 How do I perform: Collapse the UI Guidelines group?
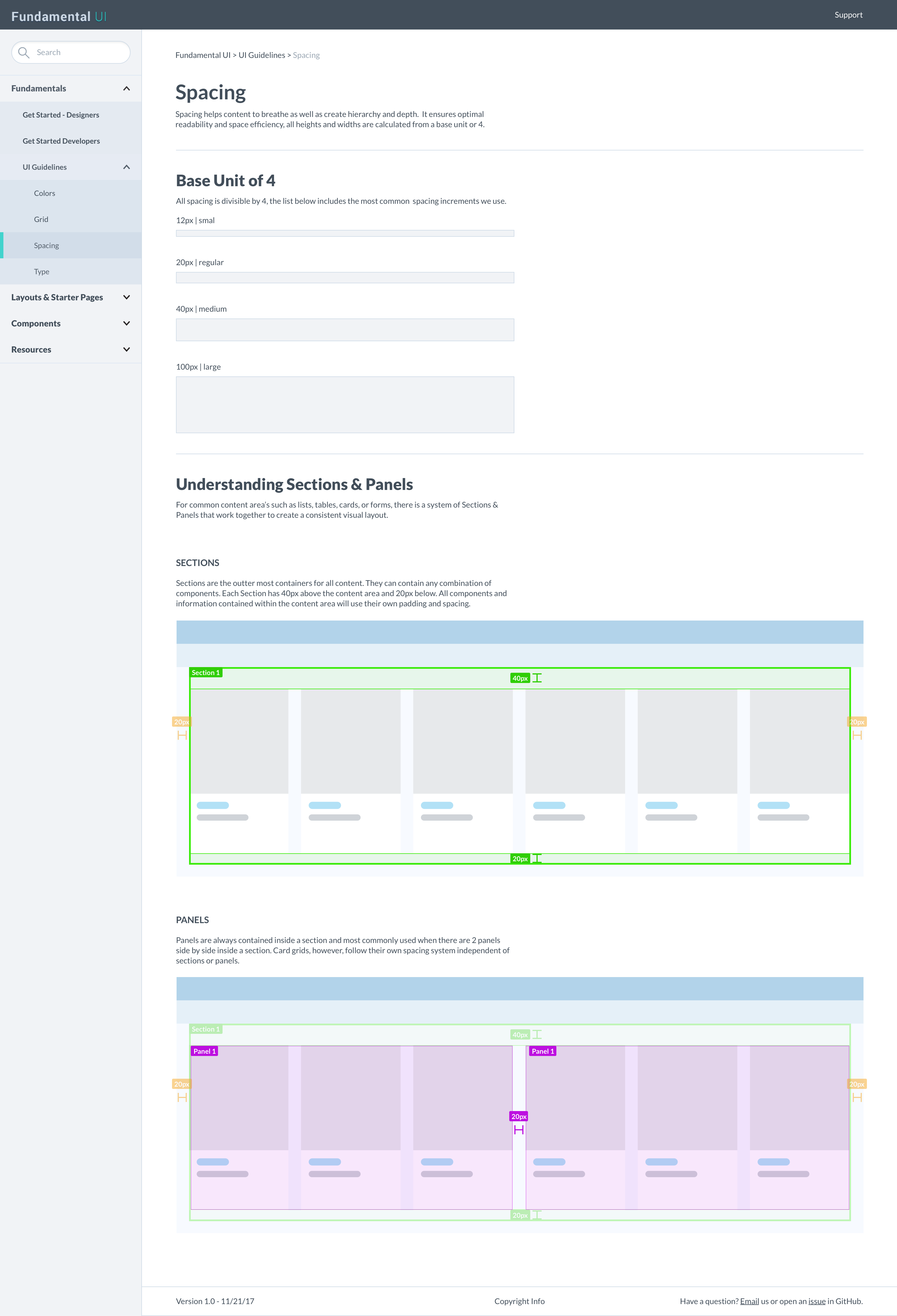point(126,167)
